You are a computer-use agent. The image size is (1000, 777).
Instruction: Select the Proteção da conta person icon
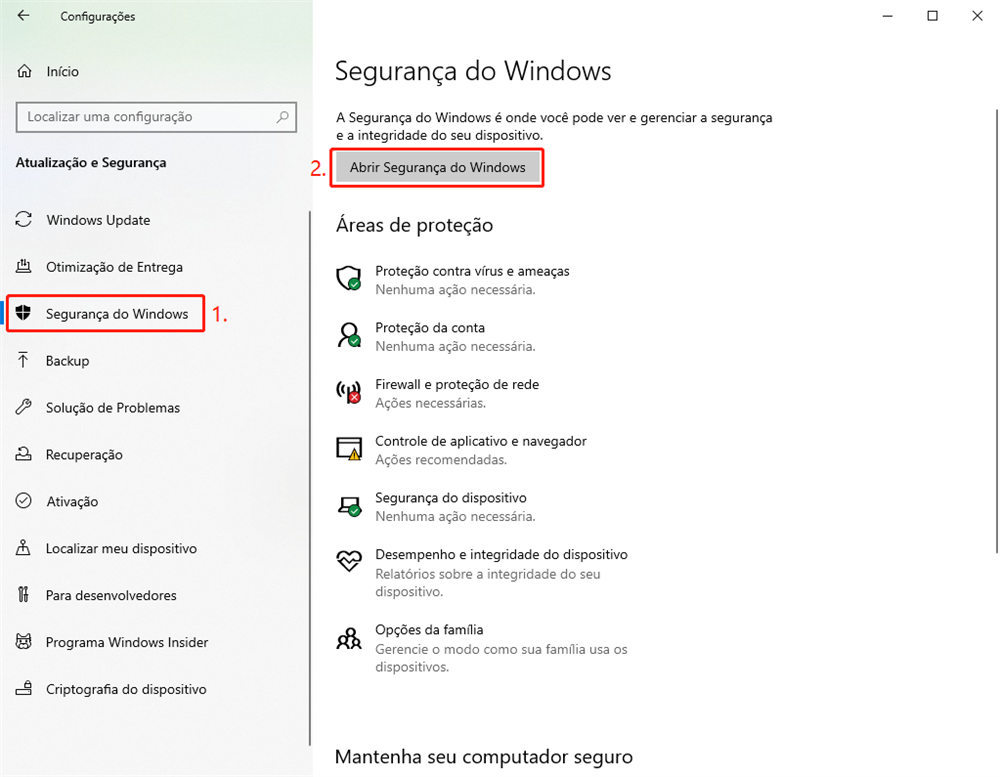[x=348, y=336]
